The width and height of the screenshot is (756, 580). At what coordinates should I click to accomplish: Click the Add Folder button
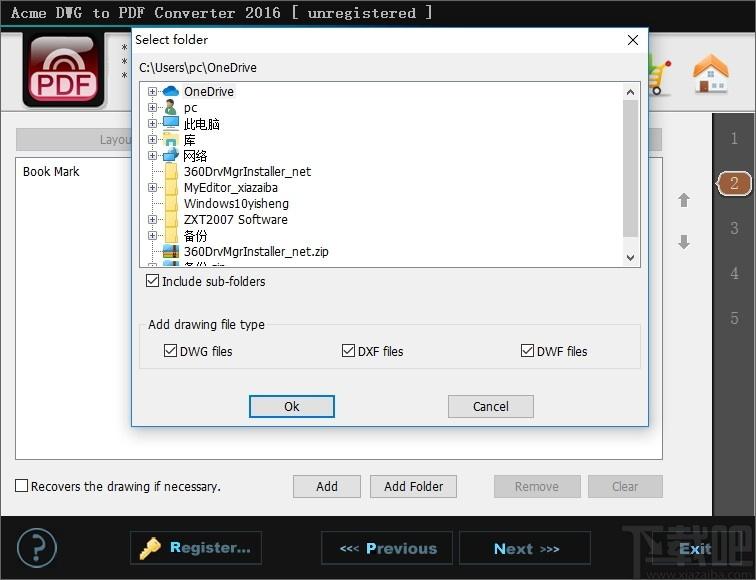[x=413, y=486]
